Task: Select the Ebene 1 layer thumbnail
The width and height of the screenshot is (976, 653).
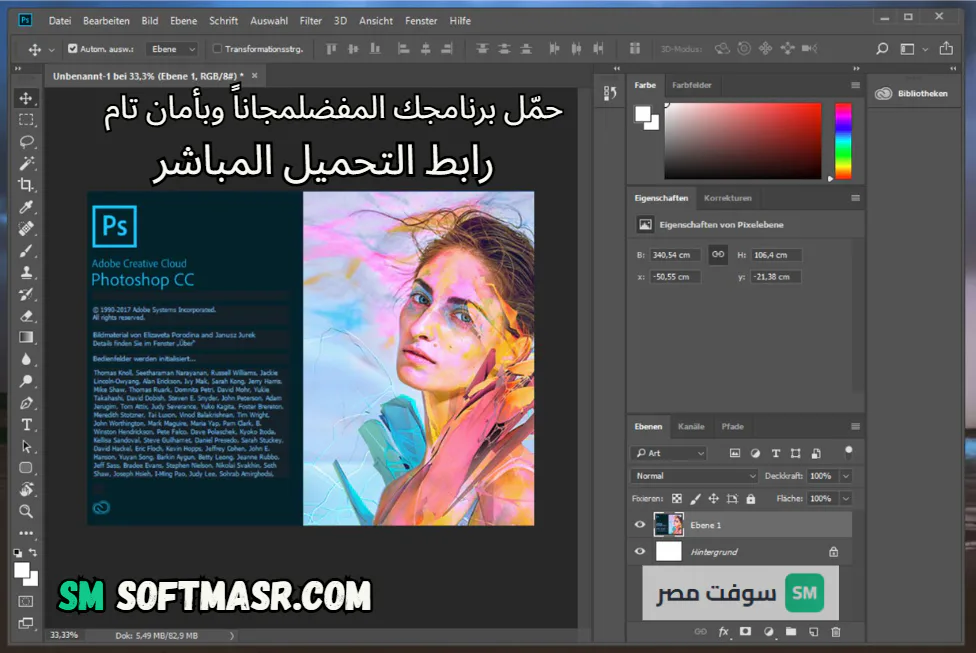Action: click(x=669, y=525)
